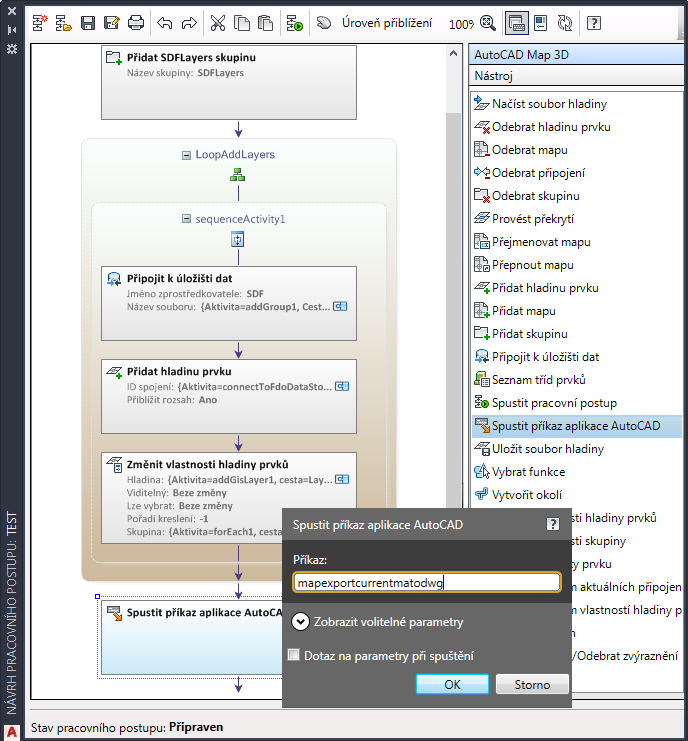688x741 pixels.
Task: Click the refresh arrows toolbar icon
Action: [565, 23]
